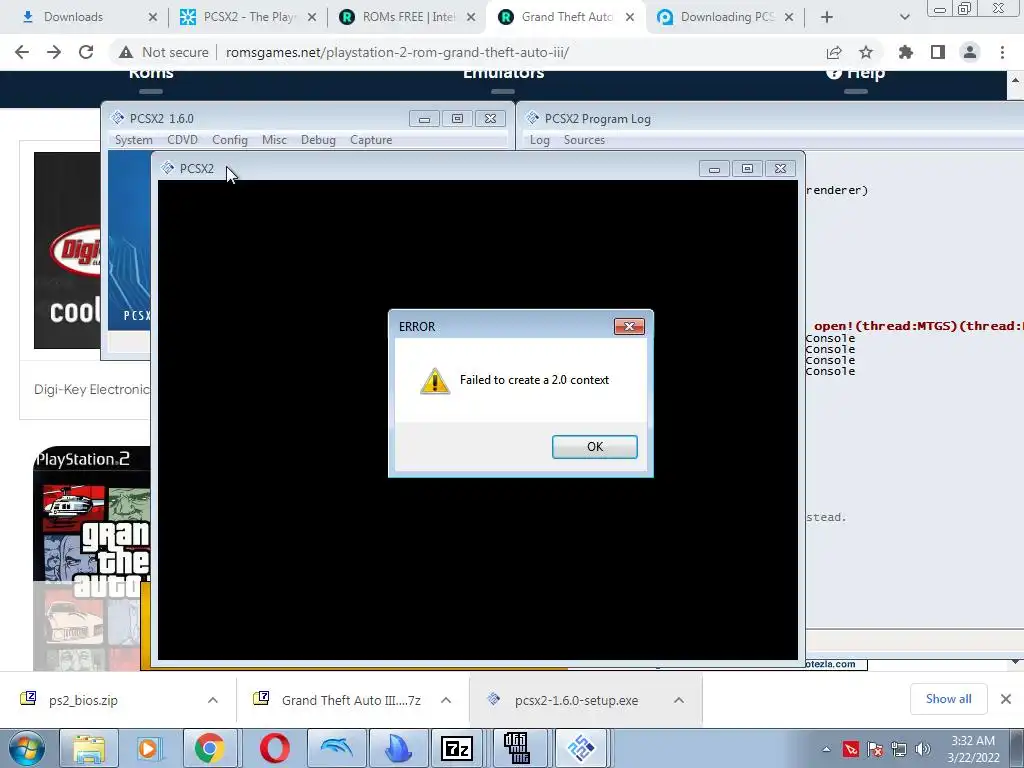Open the Debug menu in PCSX2
The width and height of the screenshot is (1024, 768).
tap(318, 140)
